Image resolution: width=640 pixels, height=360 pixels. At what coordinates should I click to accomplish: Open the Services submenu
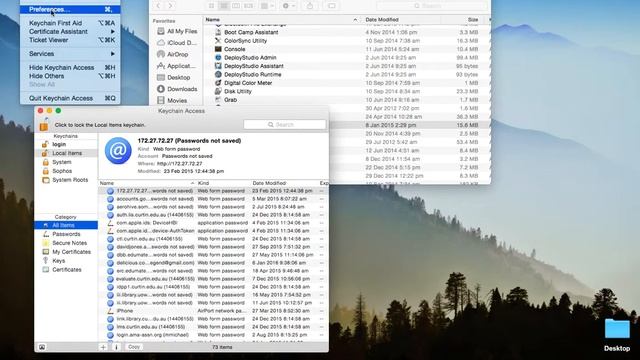click(x=70, y=53)
